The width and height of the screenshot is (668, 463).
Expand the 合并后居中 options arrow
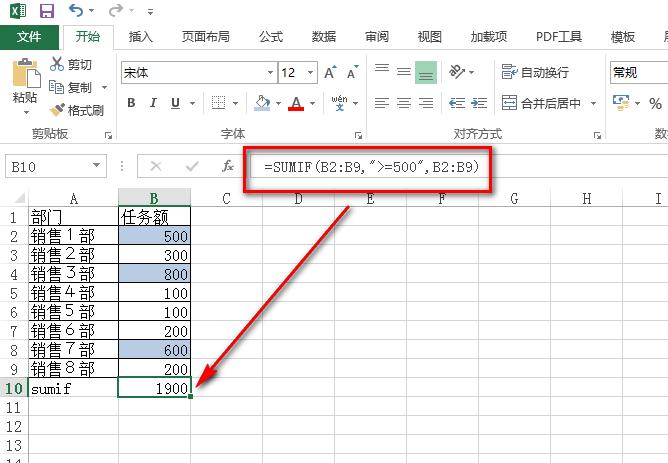(x=593, y=104)
